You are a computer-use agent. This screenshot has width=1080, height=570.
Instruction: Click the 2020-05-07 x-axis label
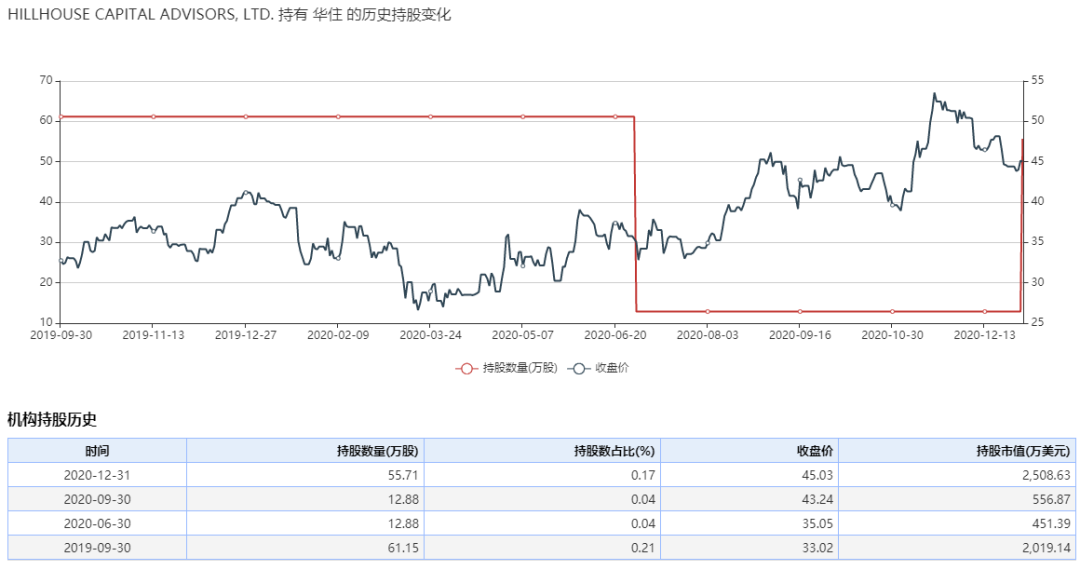tap(523, 335)
